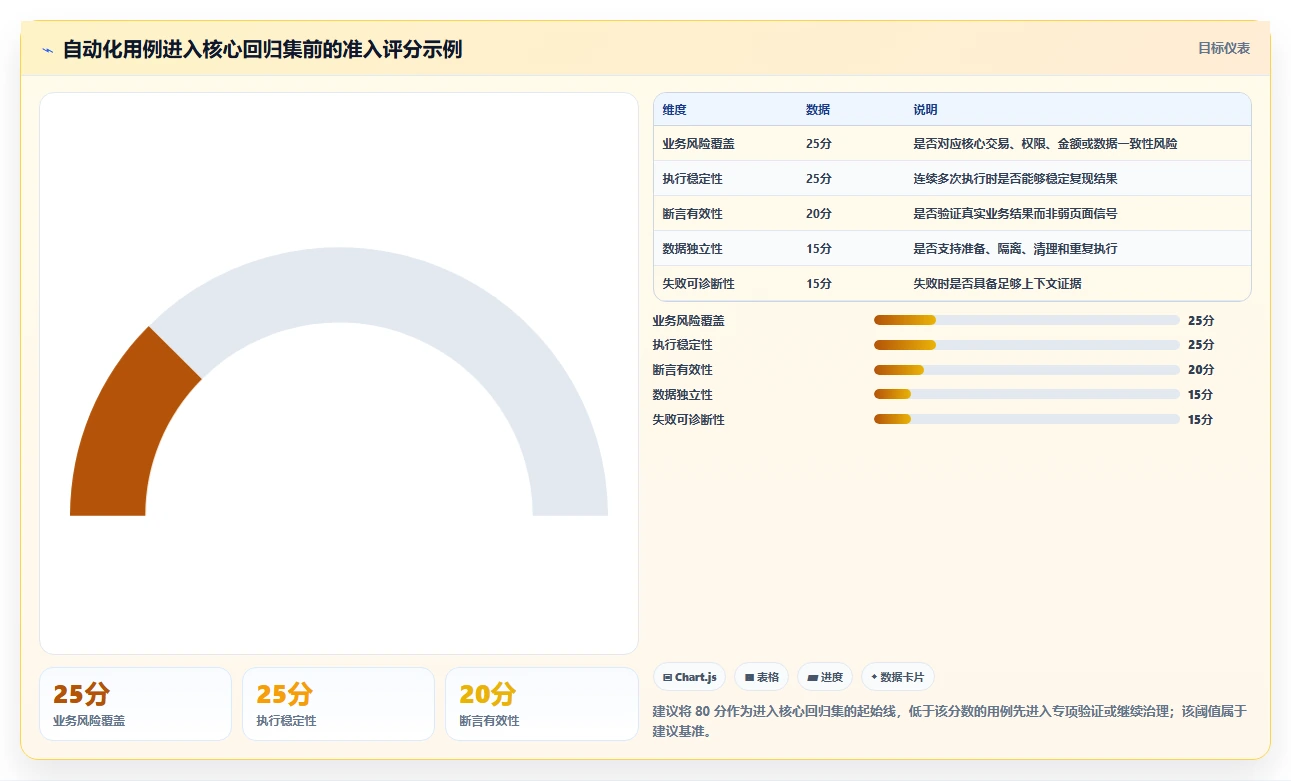Click the 数据独立性 progress bar
The width and height of the screenshot is (1291, 781).
pos(1027,394)
